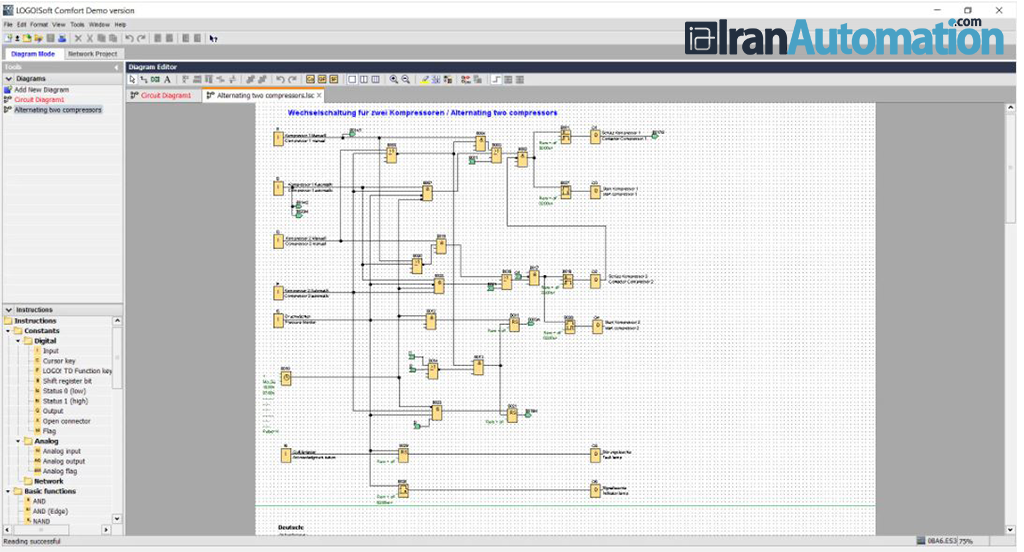Select the selection arrow tool in Diagram Editor
The height and width of the screenshot is (552, 1024).
click(132, 80)
